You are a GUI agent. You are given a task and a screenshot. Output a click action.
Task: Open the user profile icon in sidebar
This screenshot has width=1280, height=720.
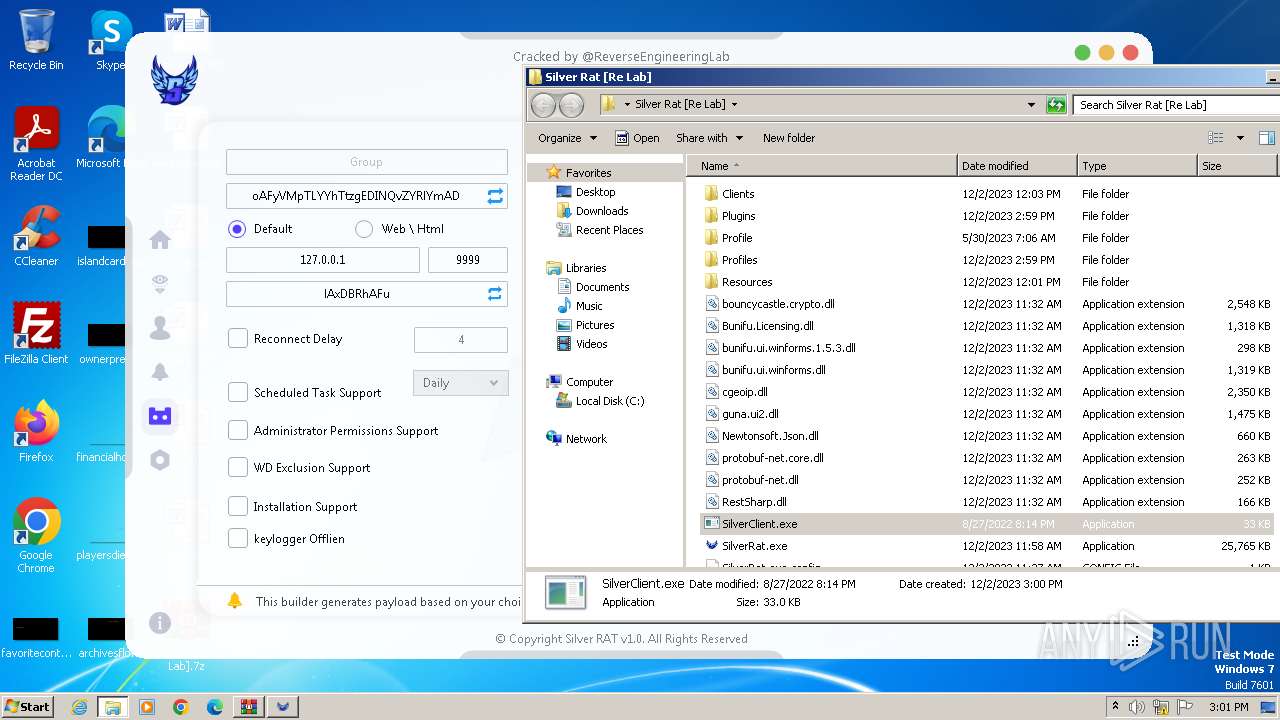pos(160,328)
